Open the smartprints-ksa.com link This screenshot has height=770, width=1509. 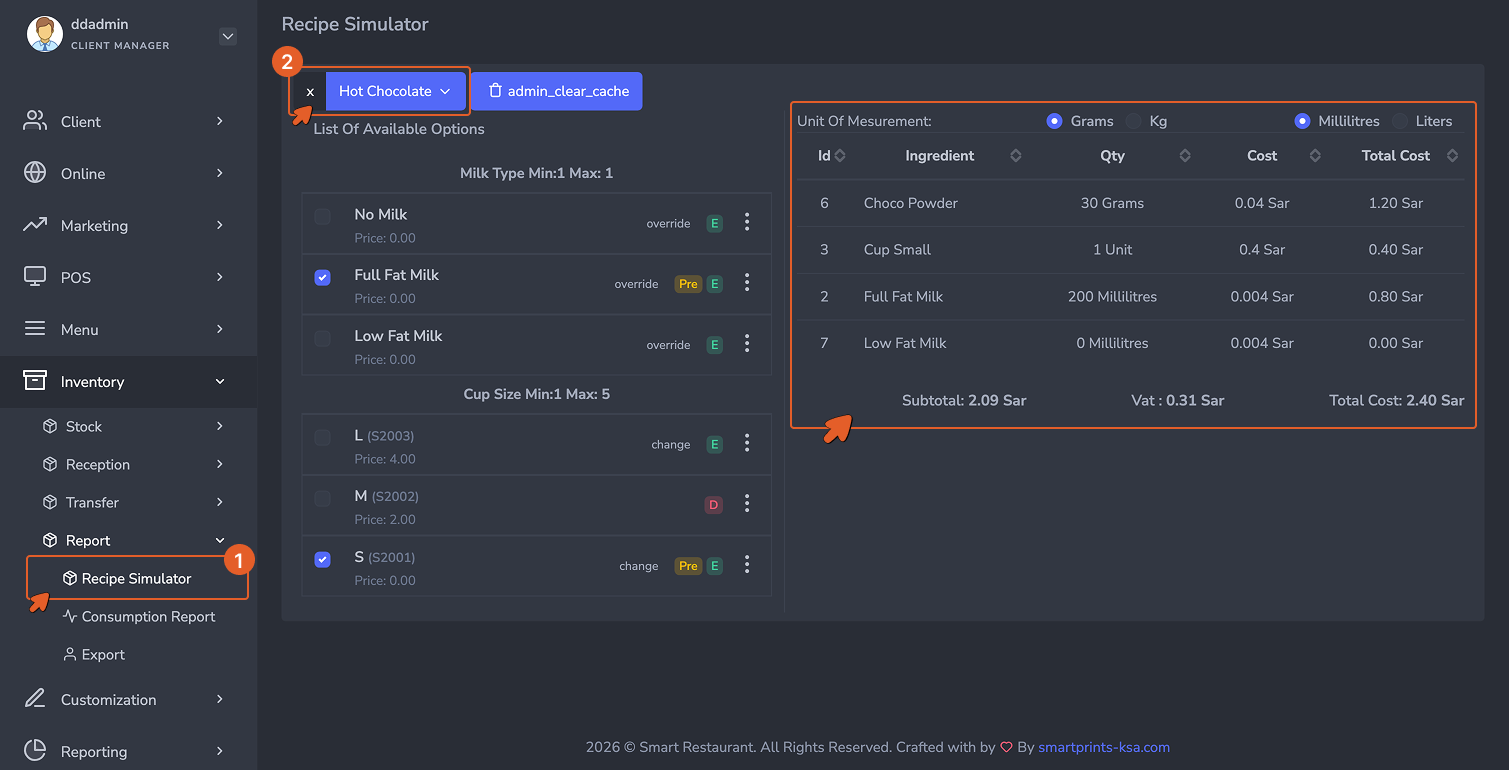[x=1104, y=747]
